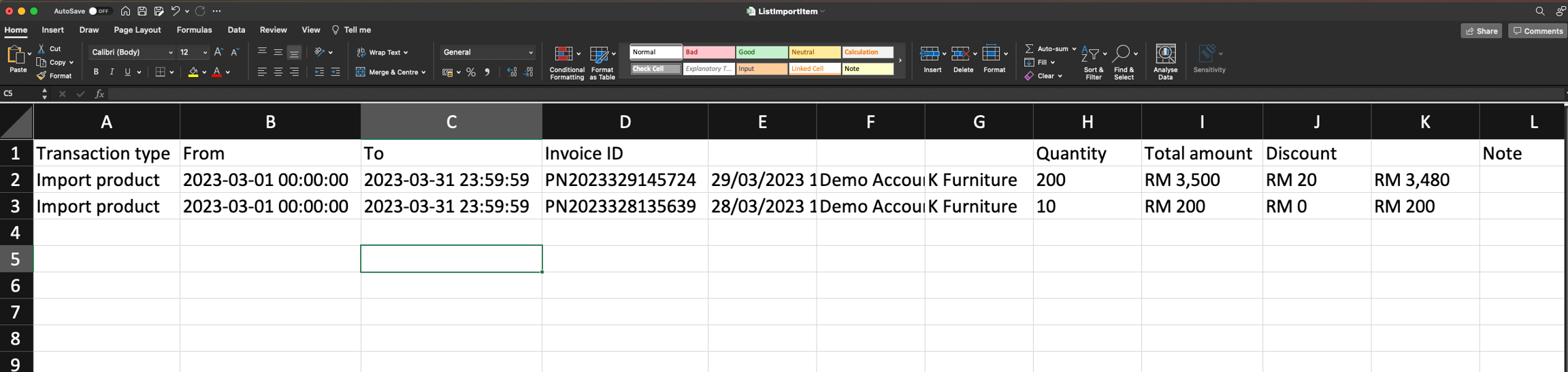Toggle the AutoSave switch
The height and width of the screenshot is (372, 1568).
click(99, 11)
